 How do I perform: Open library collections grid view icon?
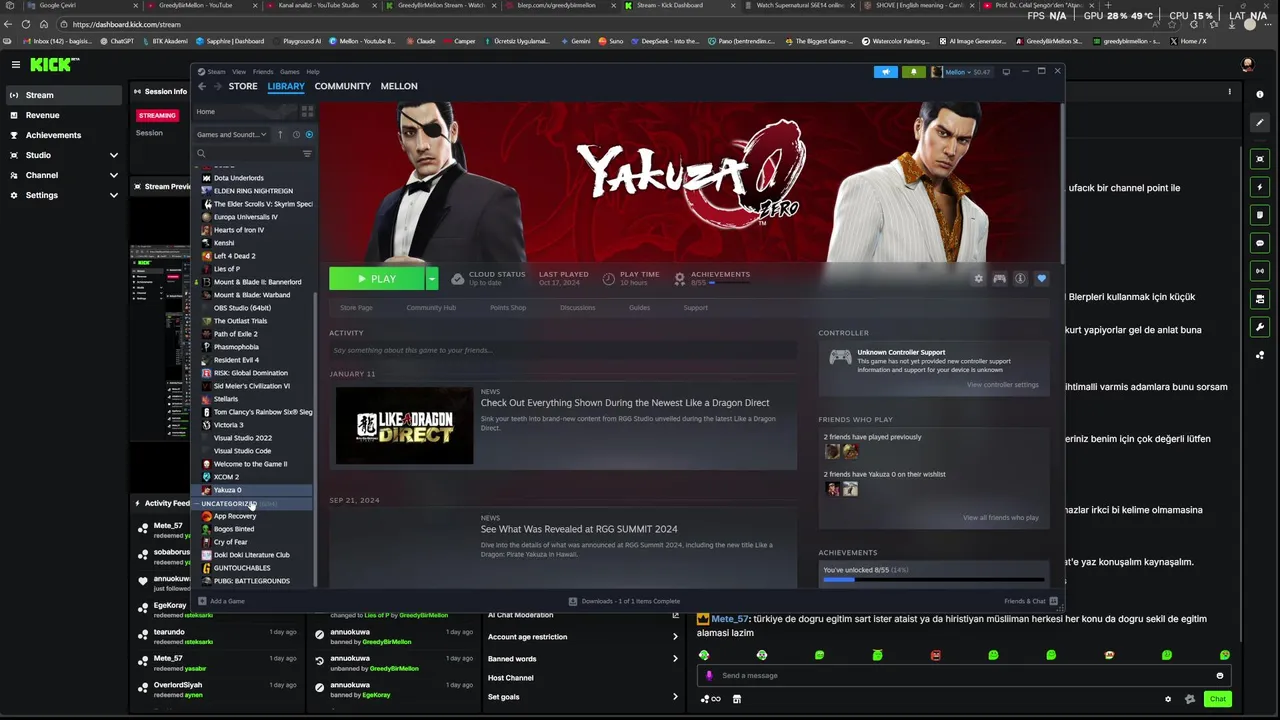tap(307, 111)
